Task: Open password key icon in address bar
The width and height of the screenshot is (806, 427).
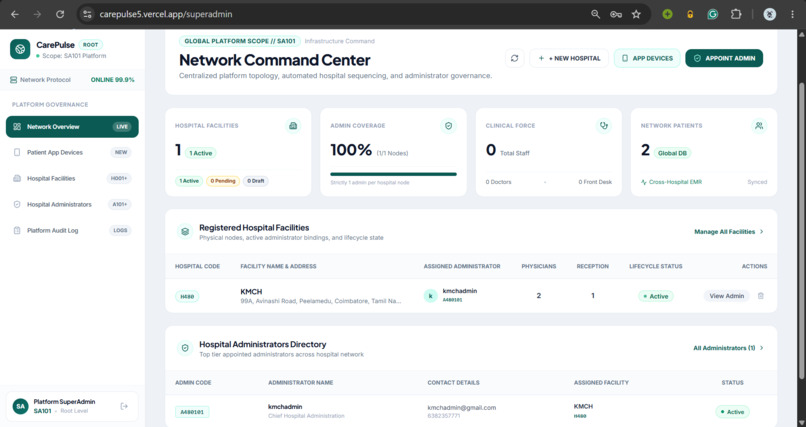Action: coord(616,14)
